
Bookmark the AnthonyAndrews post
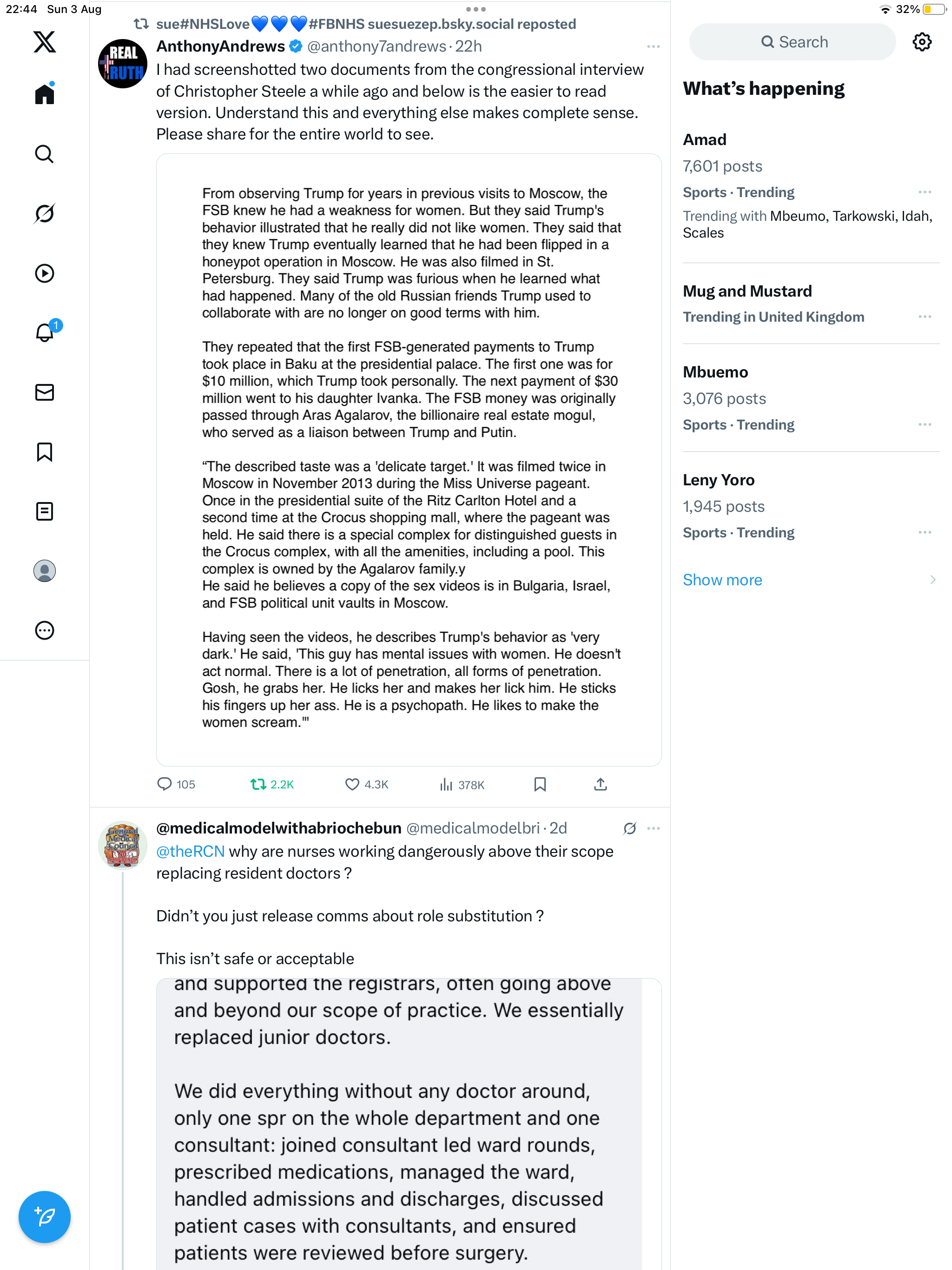540,784
